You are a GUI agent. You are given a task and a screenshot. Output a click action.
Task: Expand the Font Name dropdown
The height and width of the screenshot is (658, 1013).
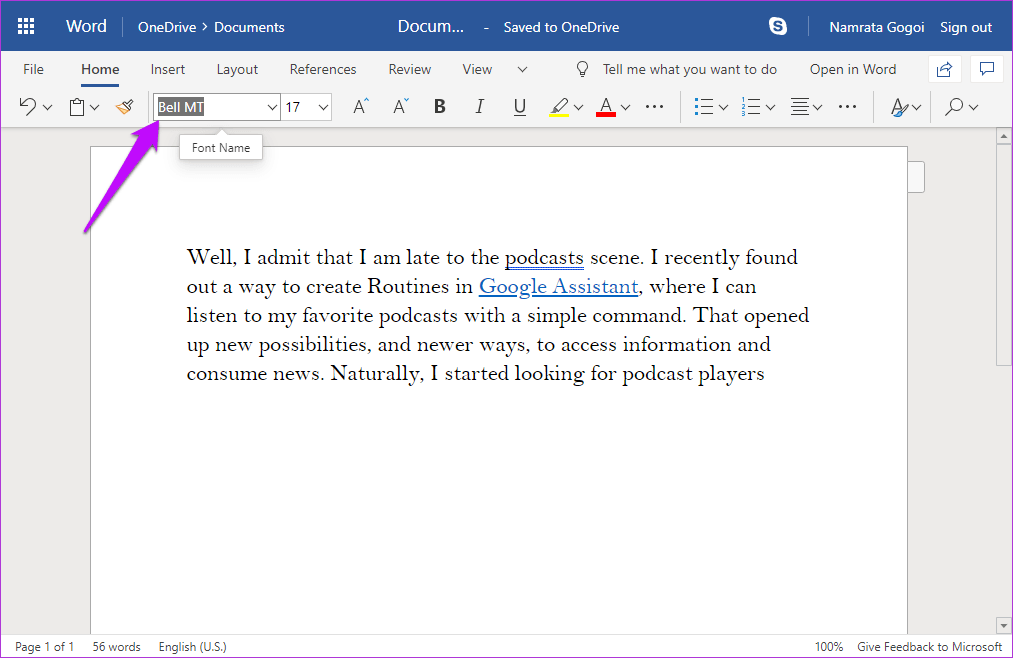coord(272,107)
